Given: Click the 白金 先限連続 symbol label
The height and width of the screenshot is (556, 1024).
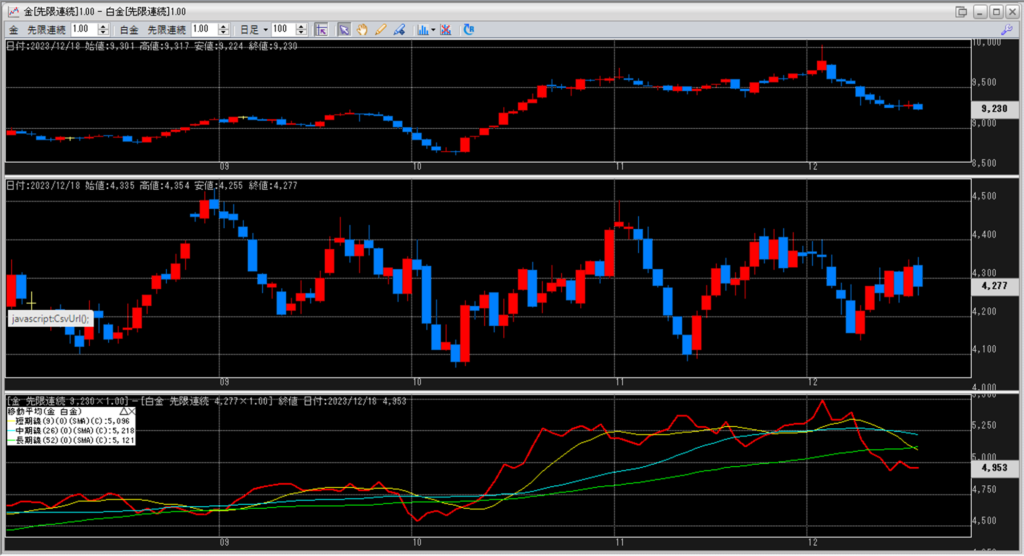Looking at the screenshot, I should pyautogui.click(x=160, y=29).
